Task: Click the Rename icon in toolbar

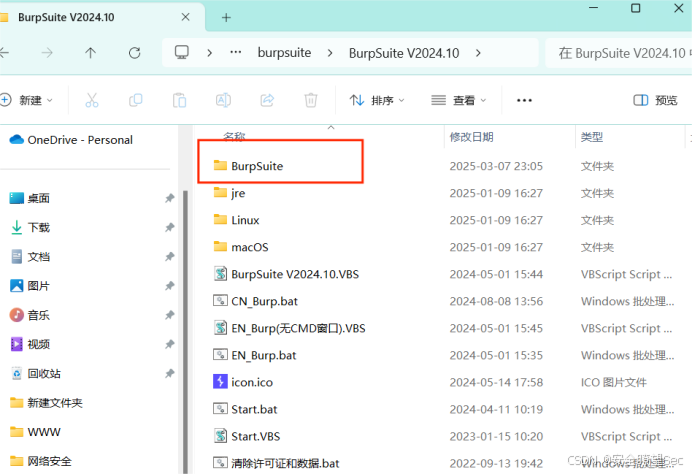Action: coord(223,100)
